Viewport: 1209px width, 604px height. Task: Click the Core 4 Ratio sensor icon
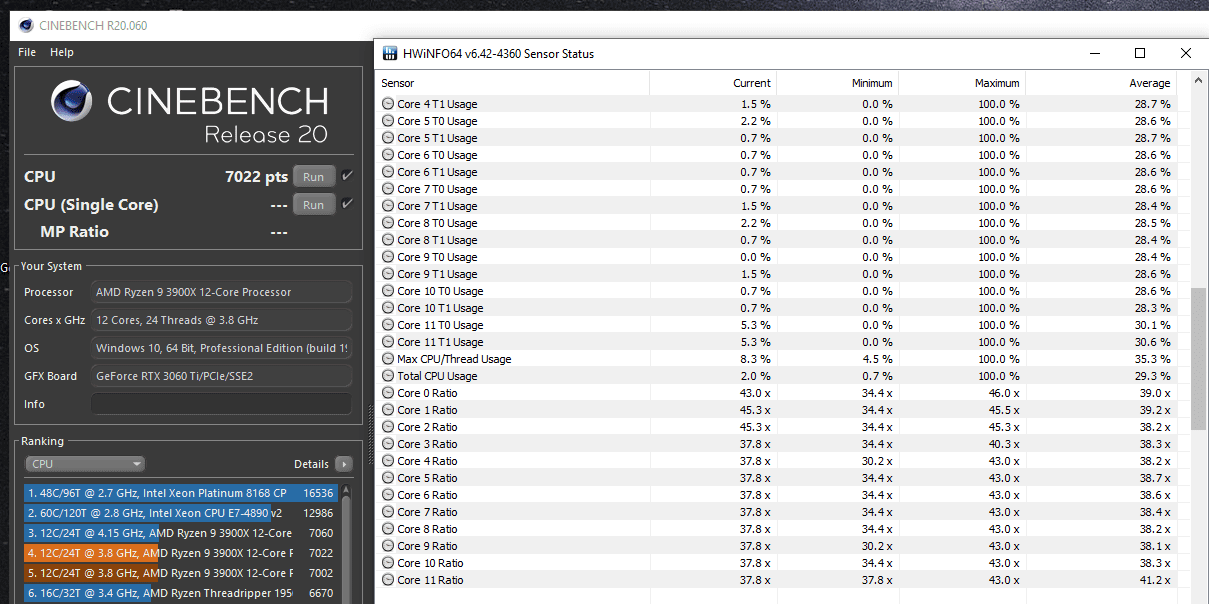(388, 461)
